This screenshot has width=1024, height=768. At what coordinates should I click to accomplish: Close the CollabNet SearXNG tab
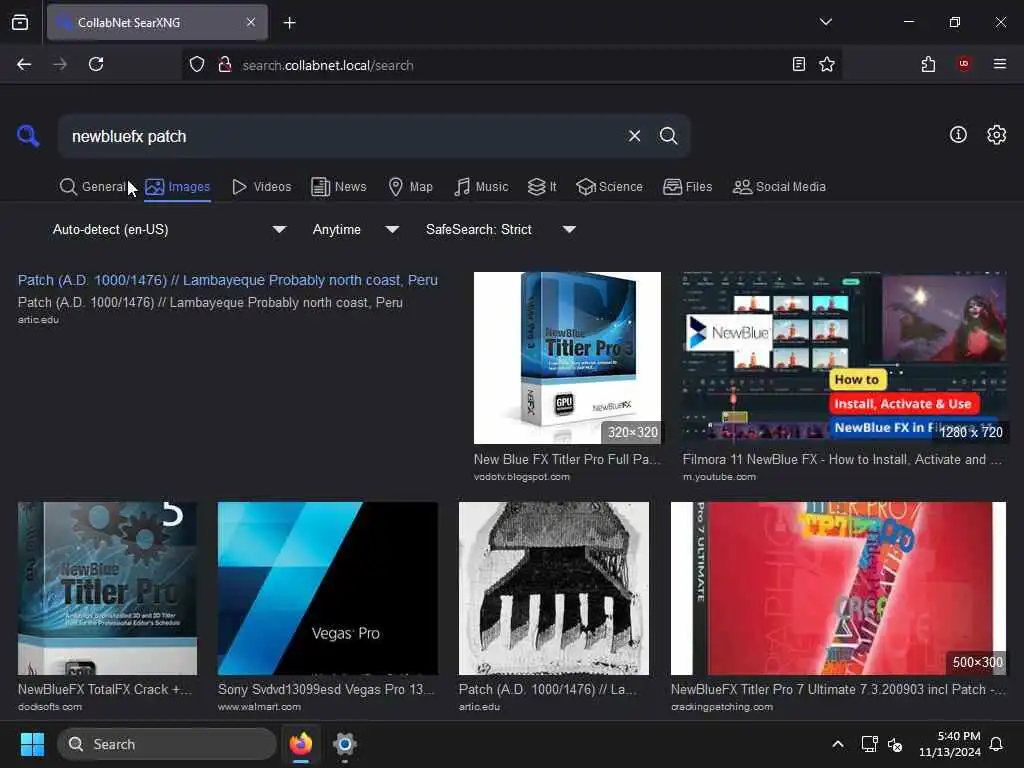pyautogui.click(x=251, y=22)
